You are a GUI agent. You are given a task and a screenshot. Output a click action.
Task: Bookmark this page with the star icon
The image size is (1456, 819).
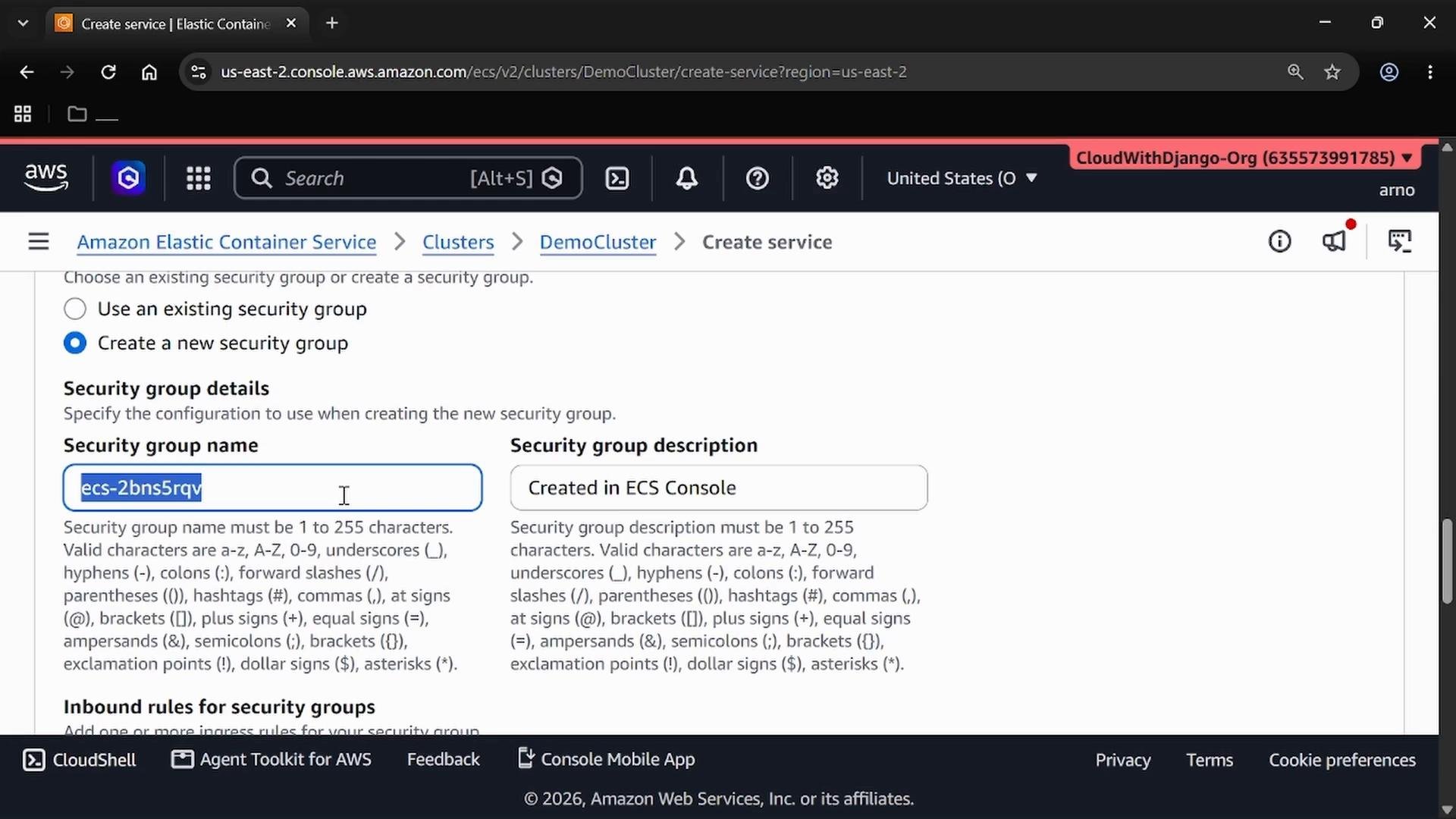pyautogui.click(x=1332, y=72)
